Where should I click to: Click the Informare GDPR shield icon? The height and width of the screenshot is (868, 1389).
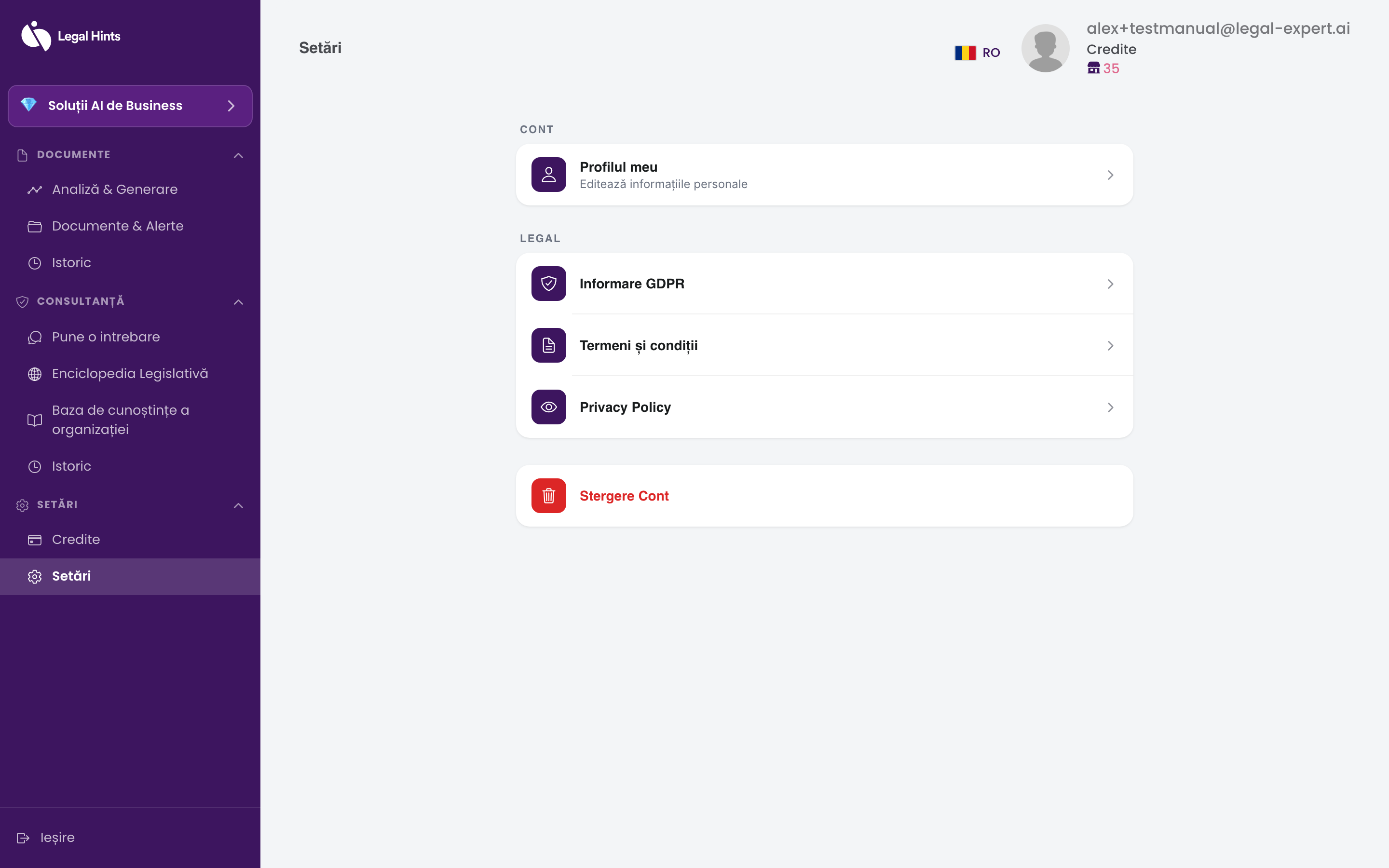point(549,284)
